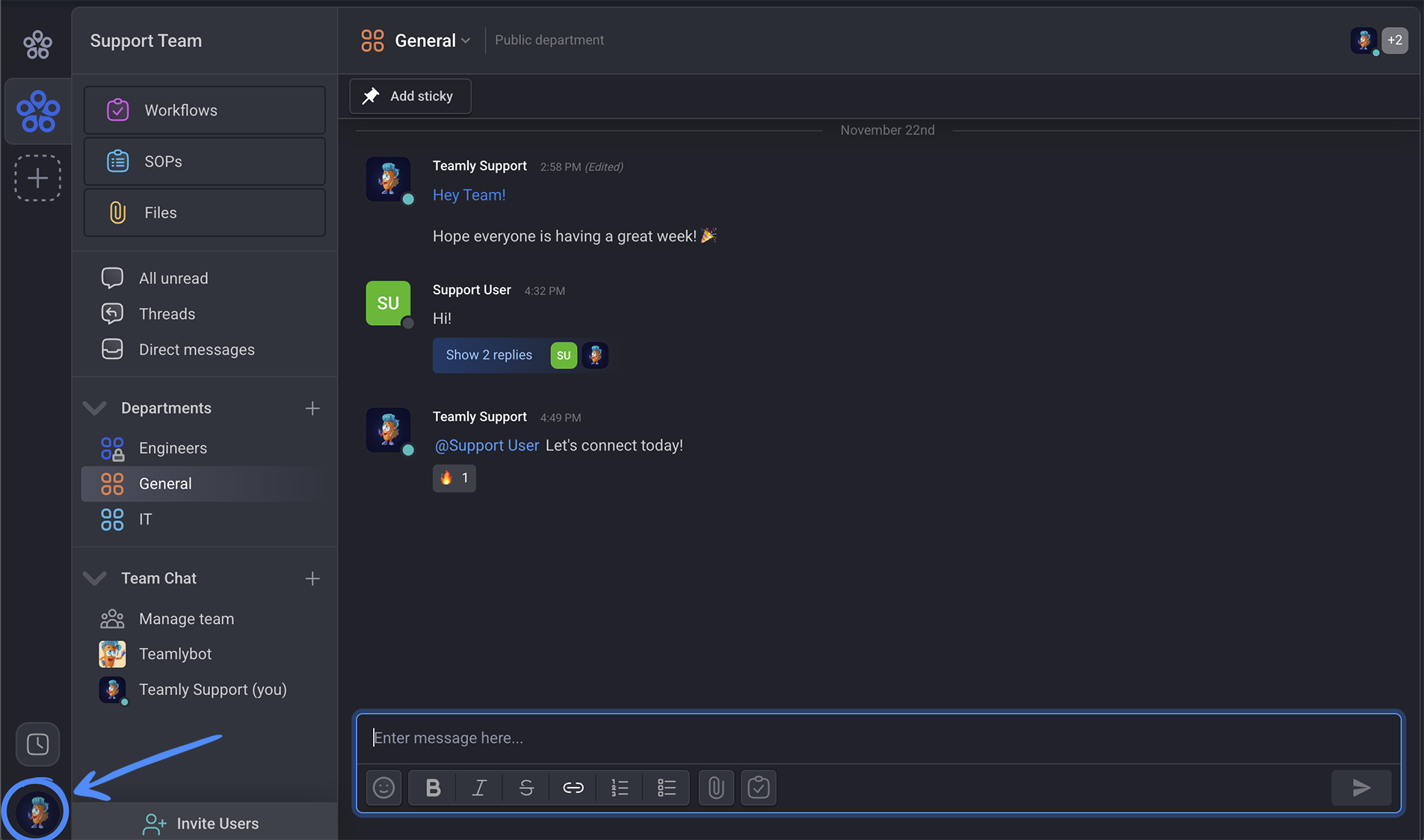Toggle strikethrough formatting
Image resolution: width=1424 pixels, height=840 pixels.
coord(526,788)
